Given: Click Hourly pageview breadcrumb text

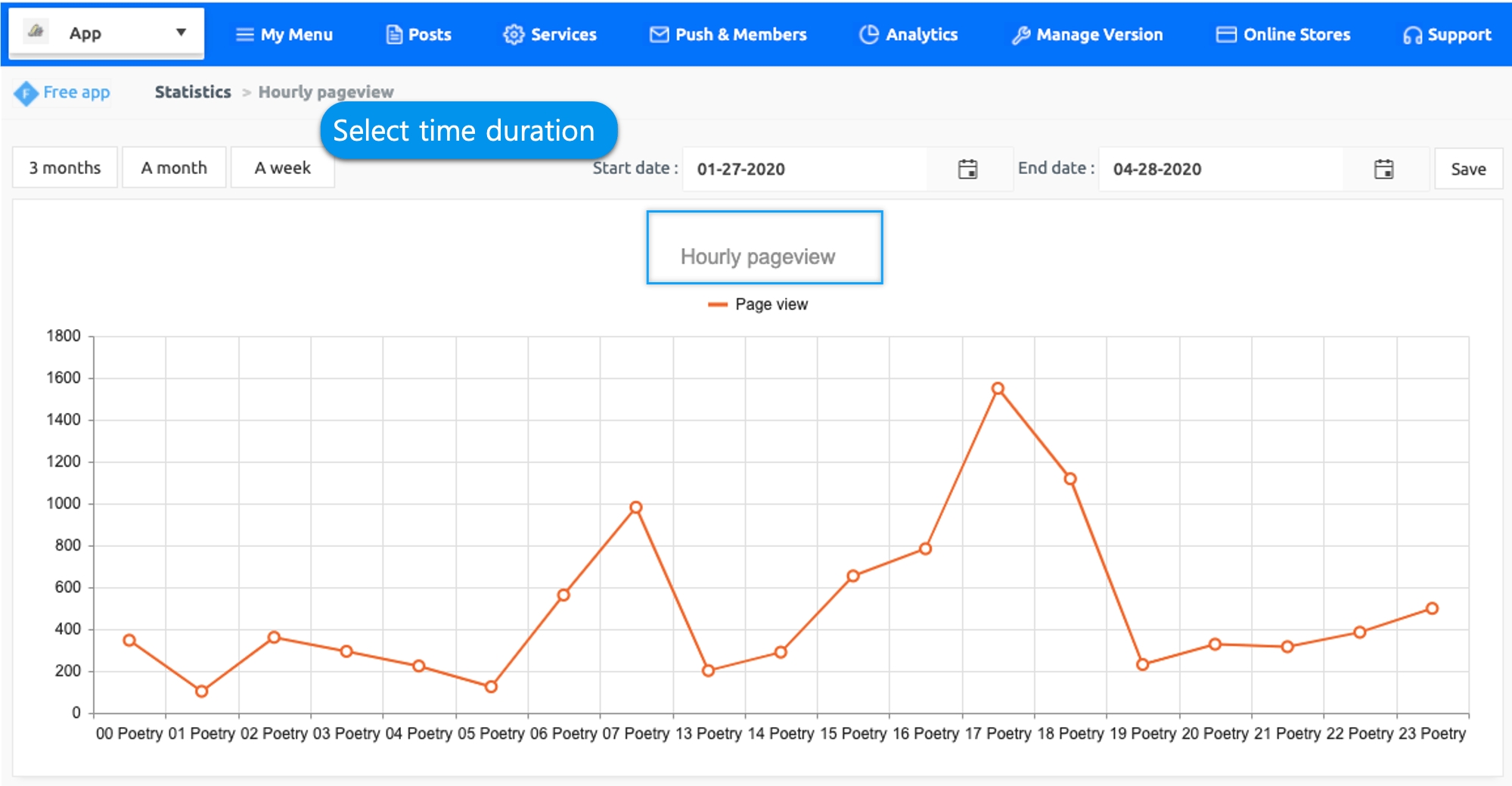Looking at the screenshot, I should pos(326,92).
